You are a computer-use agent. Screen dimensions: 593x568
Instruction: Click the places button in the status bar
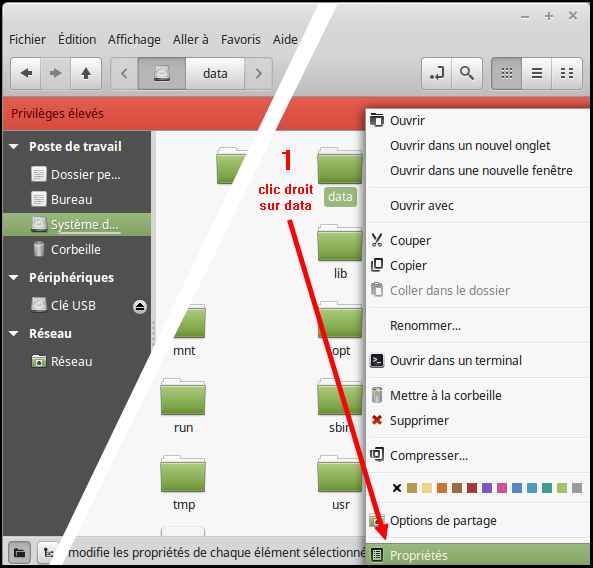click(20, 553)
